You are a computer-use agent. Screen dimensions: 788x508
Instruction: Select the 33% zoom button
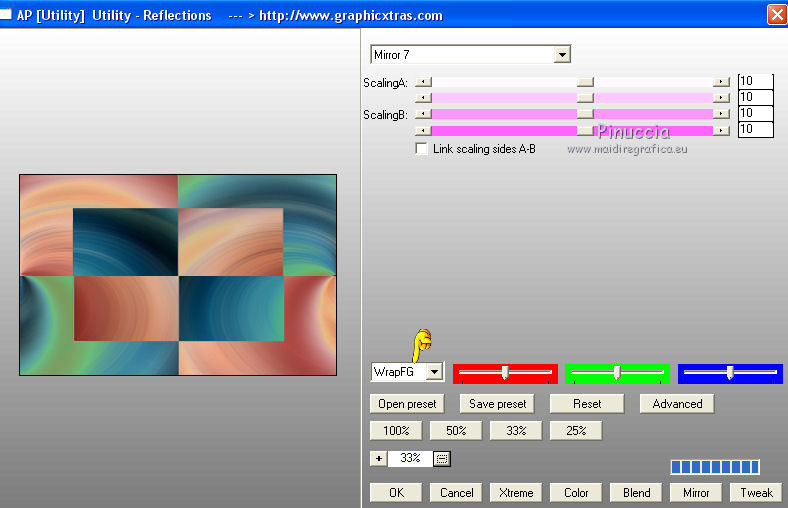click(516, 431)
